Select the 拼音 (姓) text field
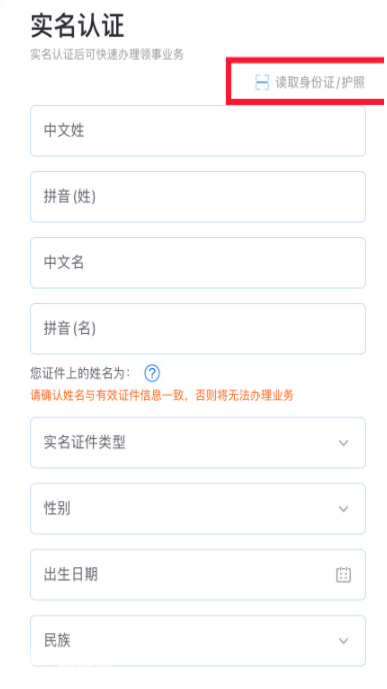The image size is (387, 689). (x=198, y=197)
